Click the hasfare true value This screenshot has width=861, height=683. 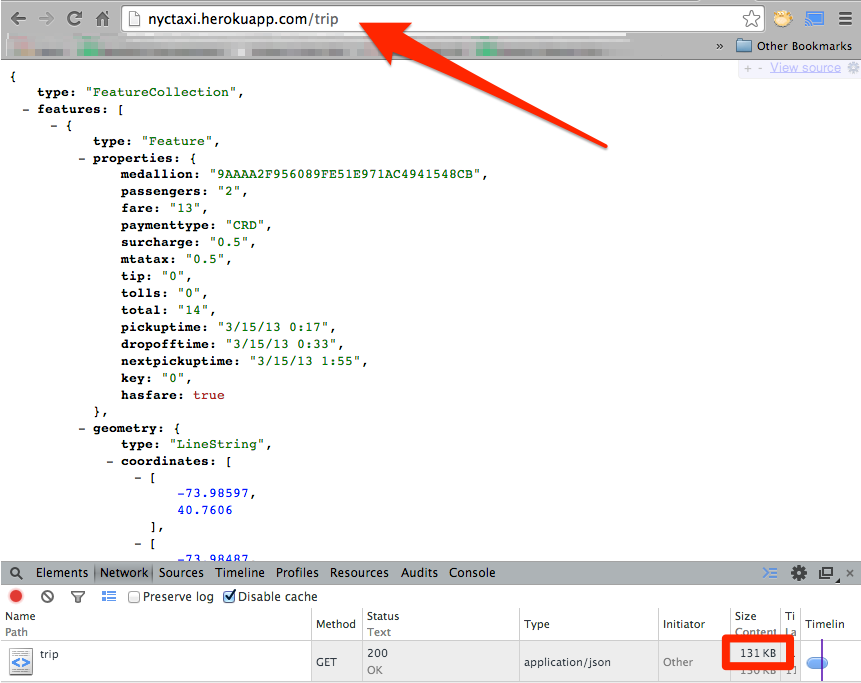click(209, 395)
